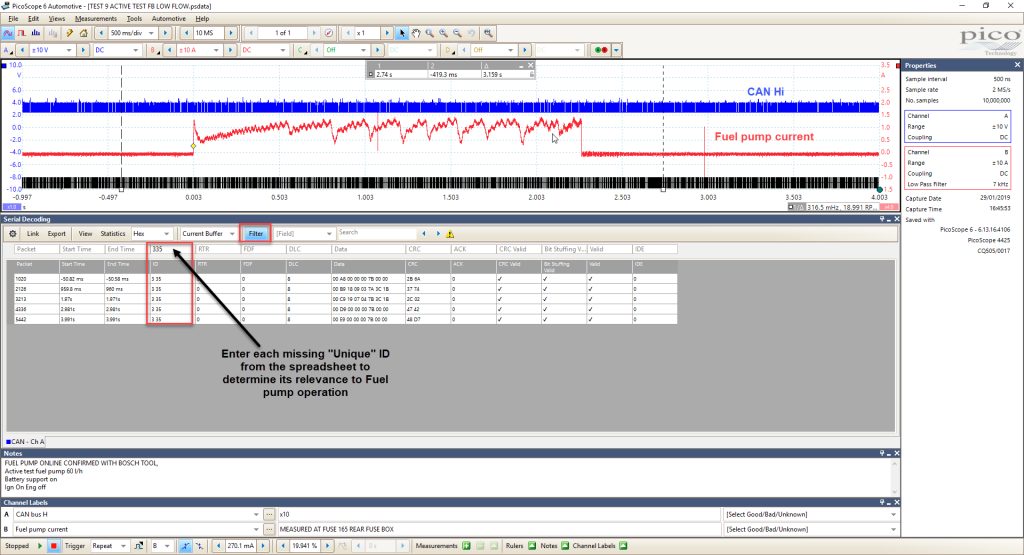Select yellow trigger diamond marker on waveform

point(193,146)
